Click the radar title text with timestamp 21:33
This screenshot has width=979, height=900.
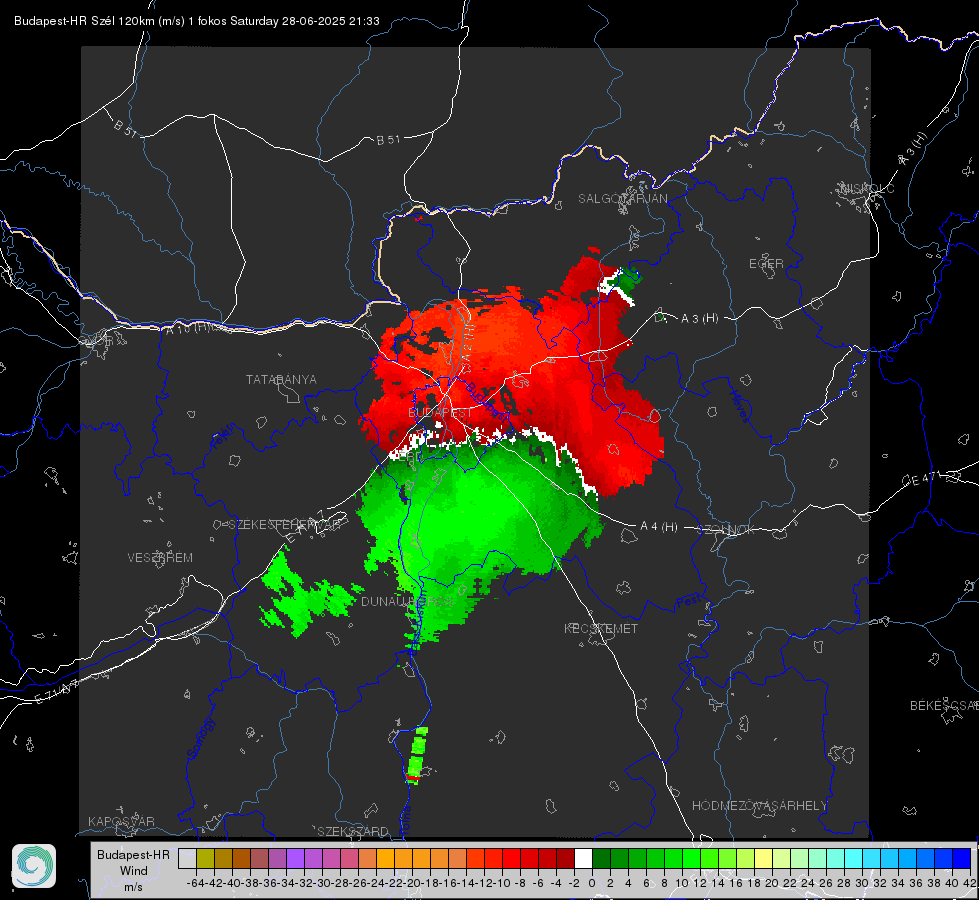pos(197,21)
